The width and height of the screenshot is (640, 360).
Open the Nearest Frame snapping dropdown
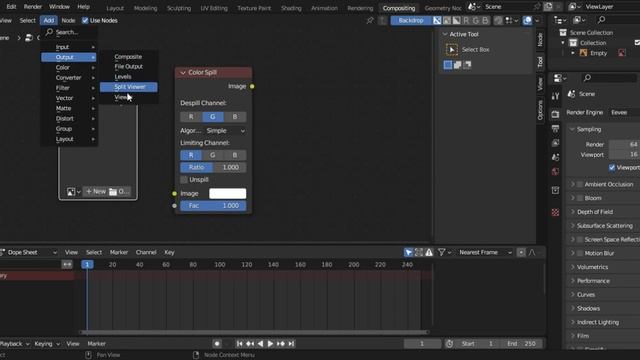coord(485,253)
